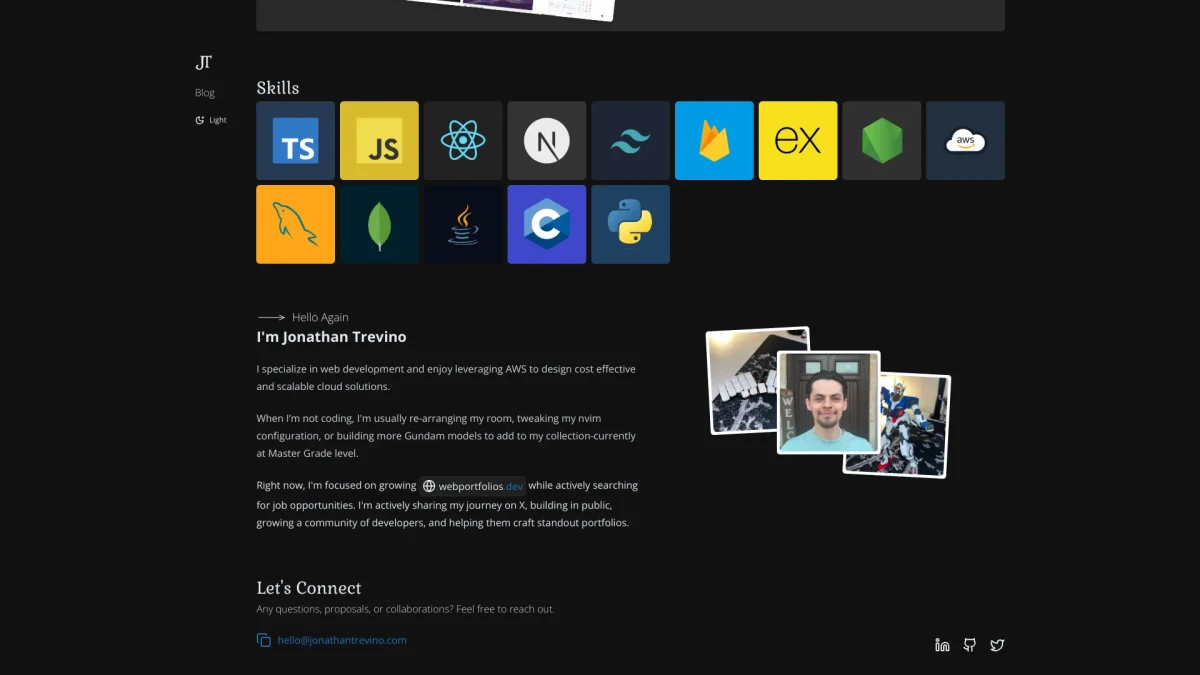1200x675 pixels.
Task: Click the TypeScript skill tile
Action: (x=295, y=140)
